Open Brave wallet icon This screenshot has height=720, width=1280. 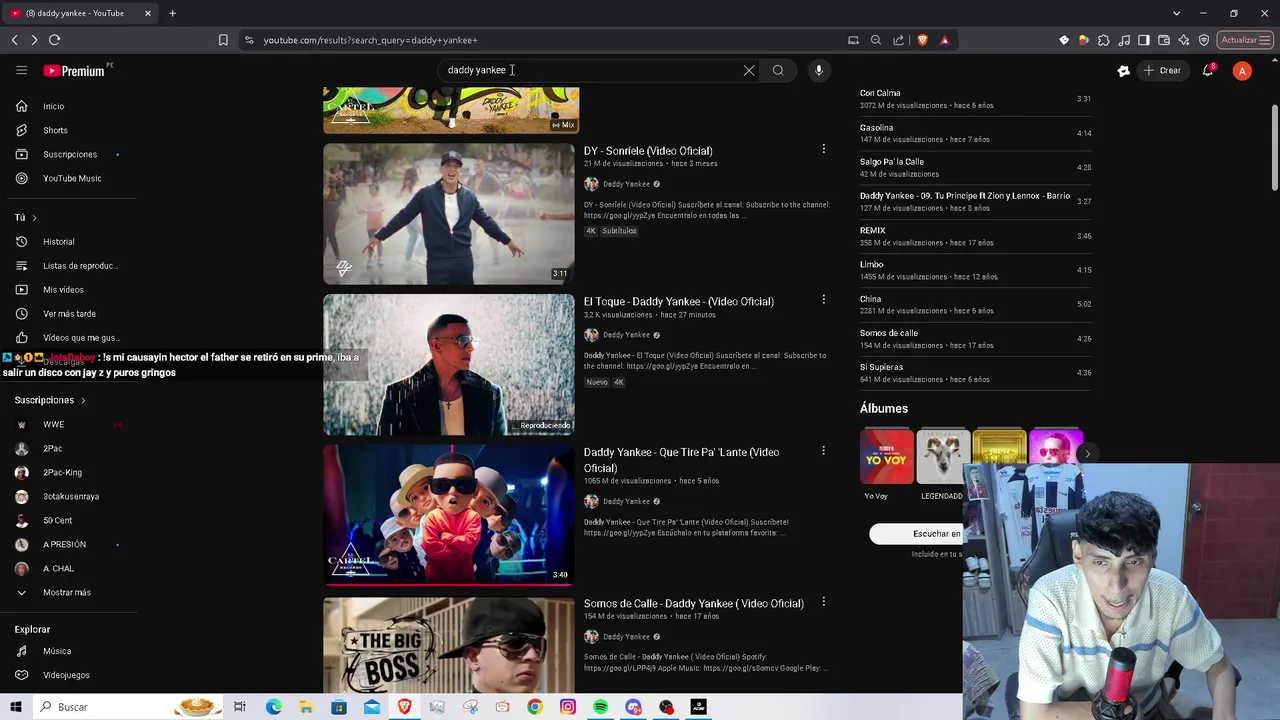click(x=1164, y=40)
